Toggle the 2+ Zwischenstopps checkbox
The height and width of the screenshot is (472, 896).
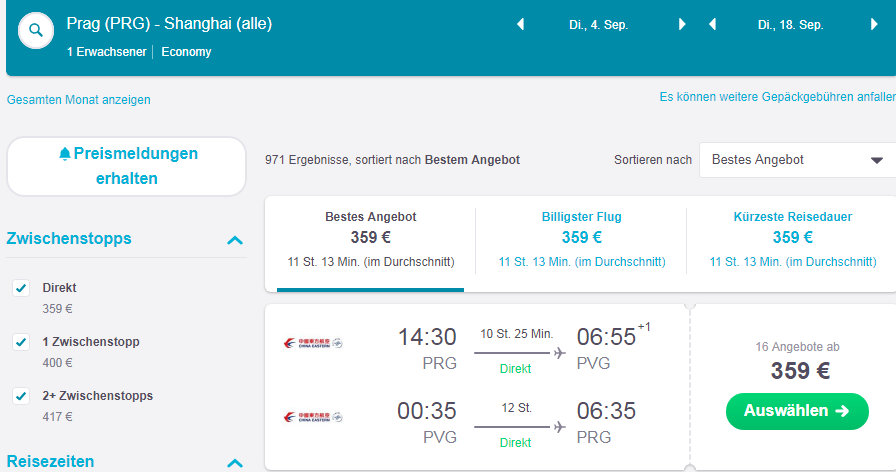coord(21,396)
